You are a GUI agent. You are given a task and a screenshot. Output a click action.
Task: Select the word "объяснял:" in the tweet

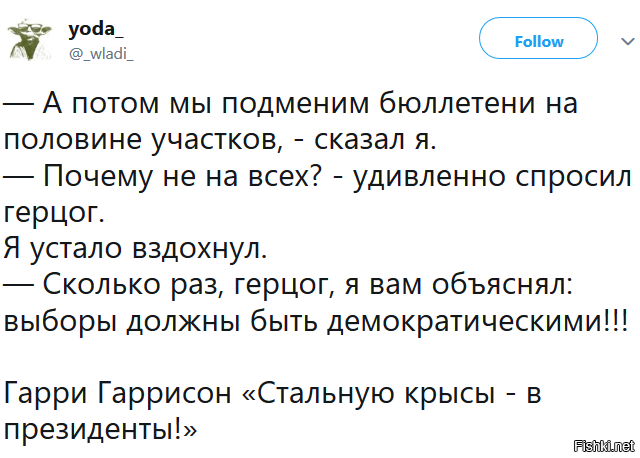(x=502, y=285)
